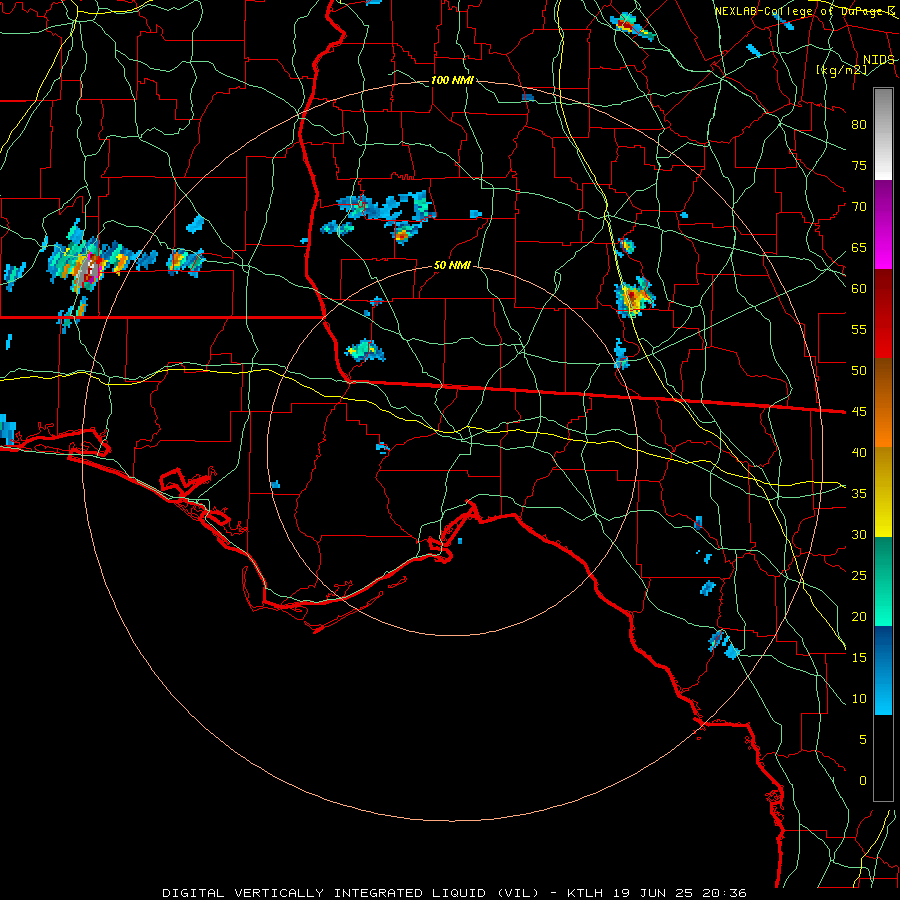This screenshot has height=900, width=900.
Task: Select the 30 value on the VIL scale
Action: tap(859, 535)
